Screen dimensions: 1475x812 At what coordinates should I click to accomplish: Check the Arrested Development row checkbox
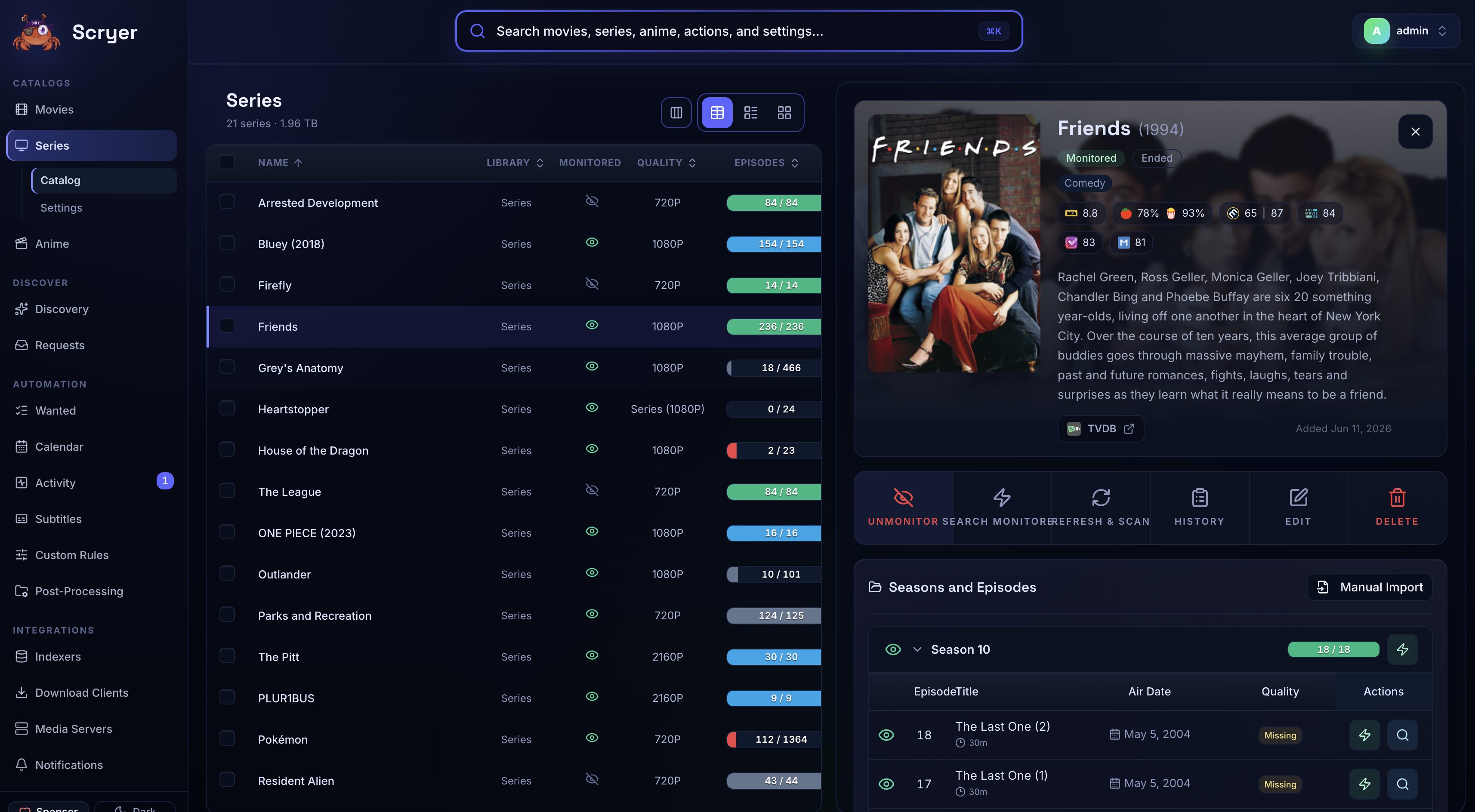pos(227,201)
